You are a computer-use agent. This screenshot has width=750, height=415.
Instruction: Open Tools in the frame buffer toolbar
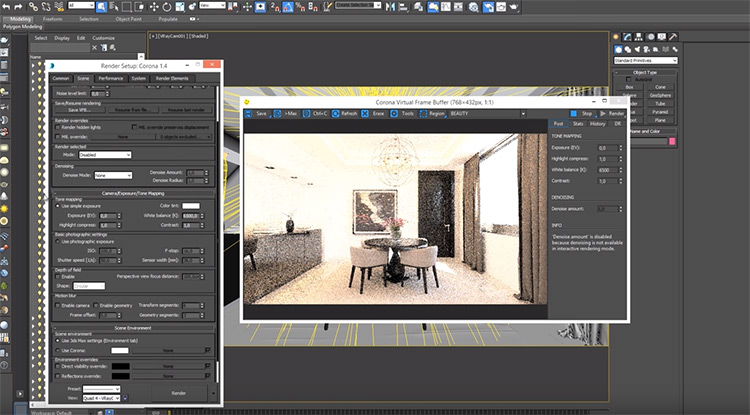coord(405,114)
